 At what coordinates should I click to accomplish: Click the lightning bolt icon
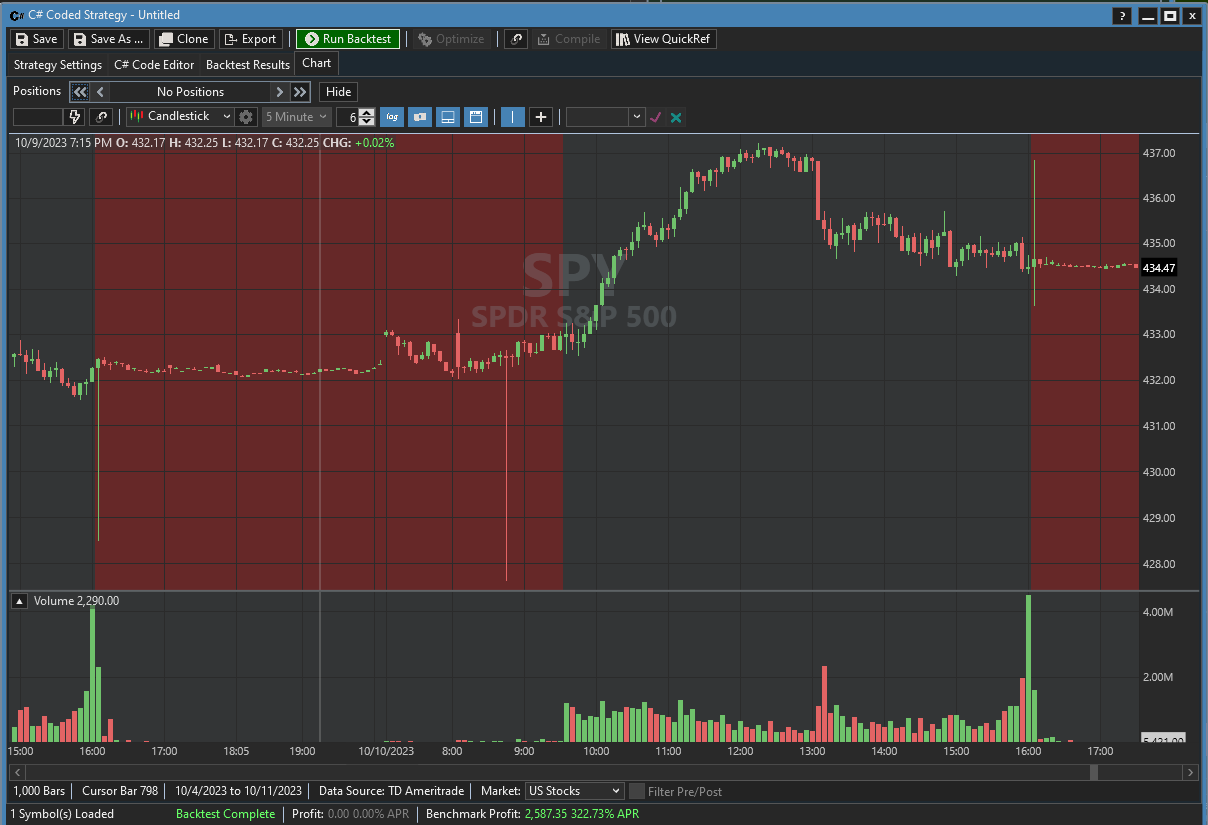tap(75, 117)
